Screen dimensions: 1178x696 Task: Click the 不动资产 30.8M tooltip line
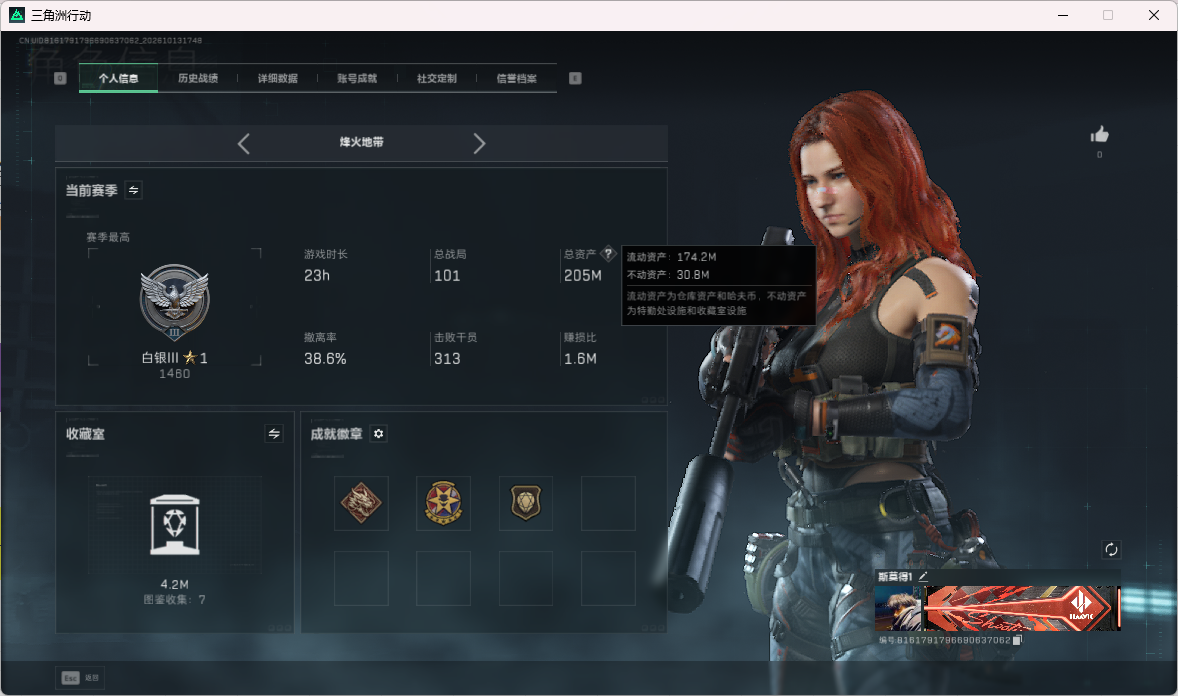668,275
